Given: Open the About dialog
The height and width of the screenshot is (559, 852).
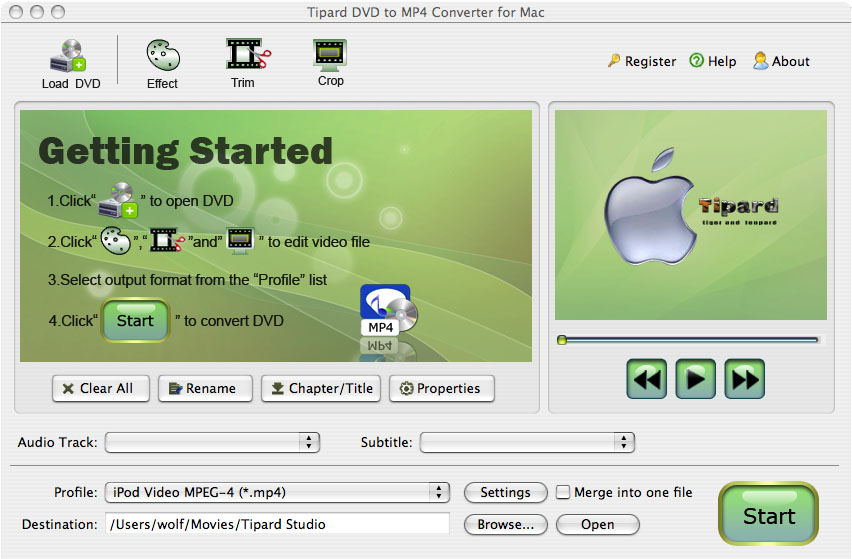Looking at the screenshot, I should coord(761,61).
